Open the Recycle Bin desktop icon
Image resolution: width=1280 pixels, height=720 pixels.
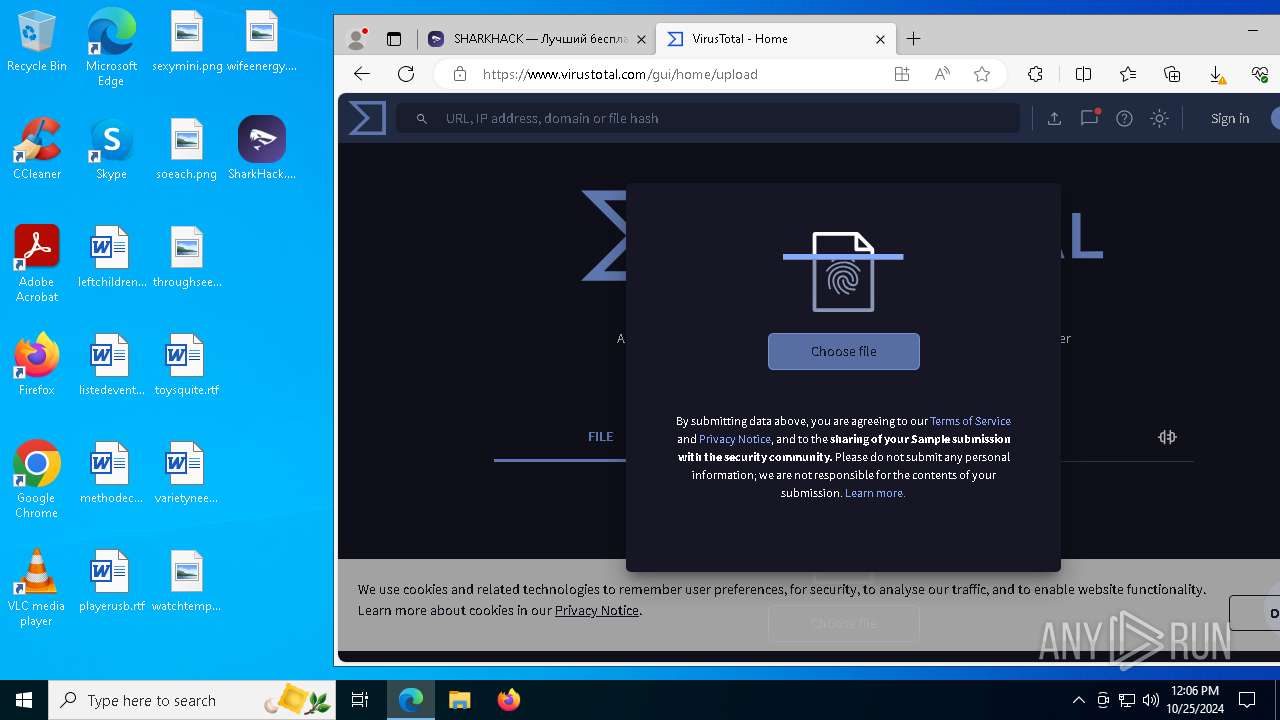(36, 42)
